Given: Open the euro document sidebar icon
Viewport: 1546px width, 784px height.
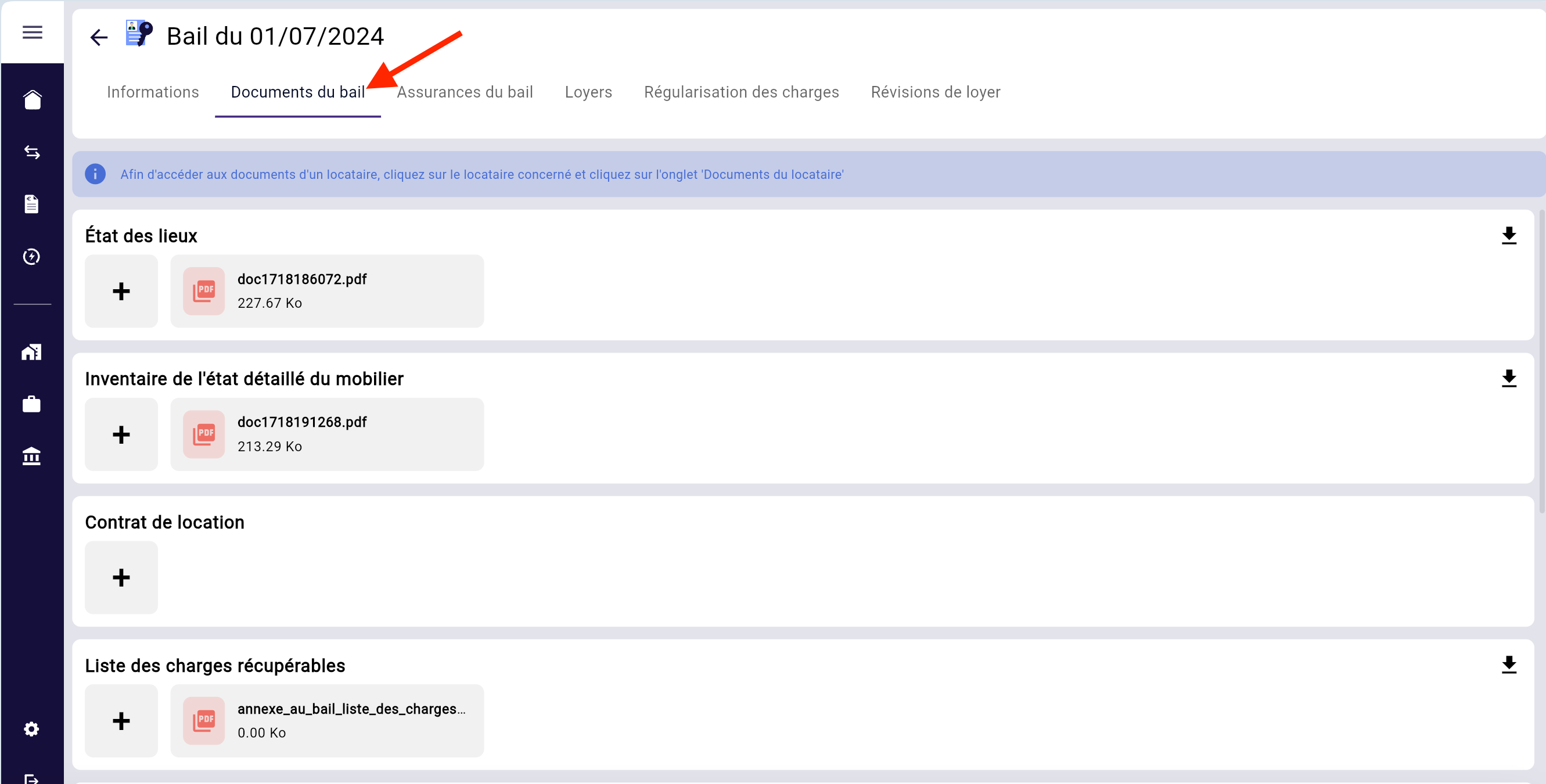Looking at the screenshot, I should click(x=32, y=204).
